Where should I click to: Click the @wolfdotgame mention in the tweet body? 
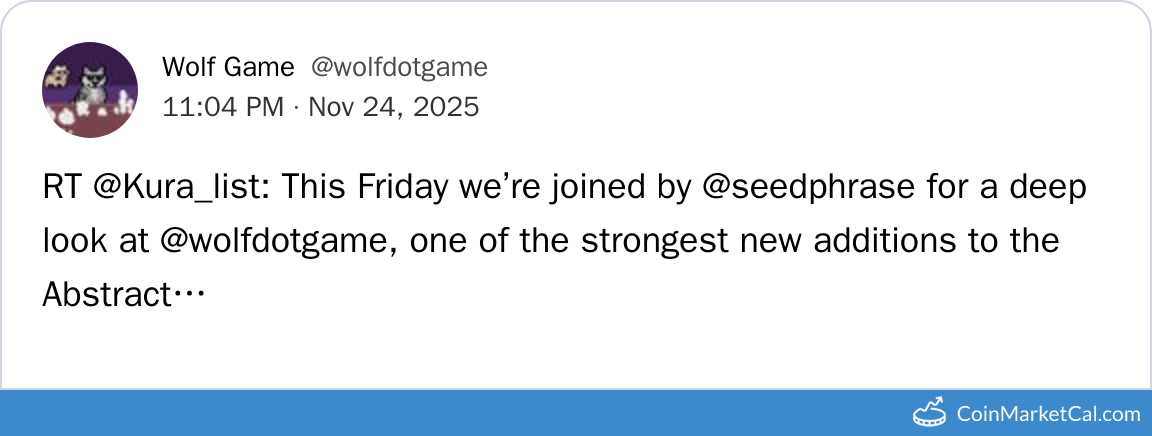[x=232, y=241]
